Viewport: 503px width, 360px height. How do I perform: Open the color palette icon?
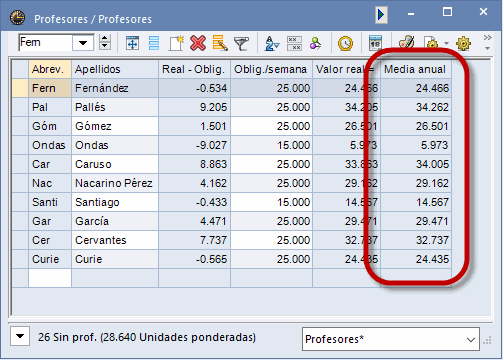click(x=406, y=43)
